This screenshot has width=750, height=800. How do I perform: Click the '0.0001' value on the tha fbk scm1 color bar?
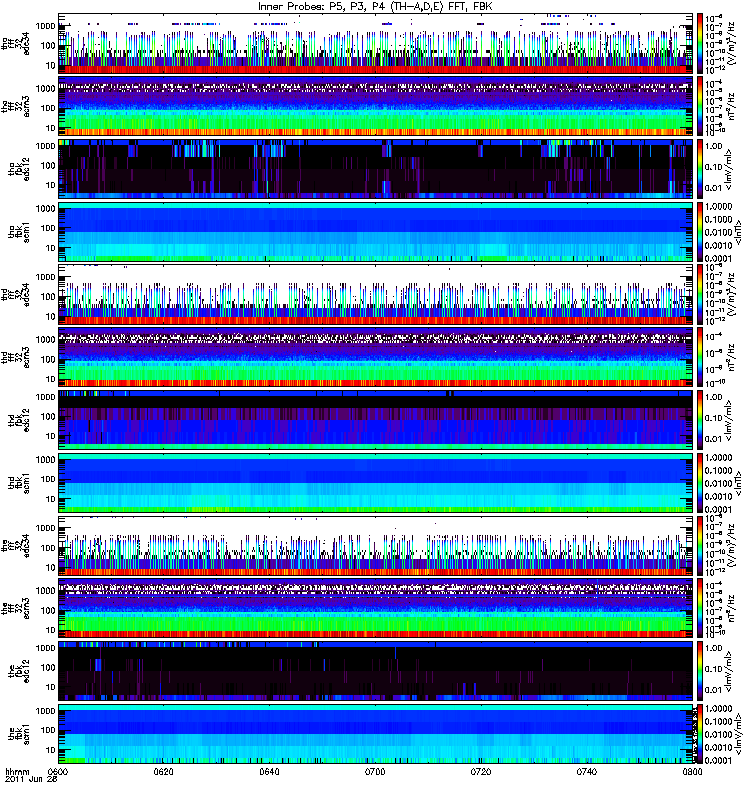coord(718,258)
